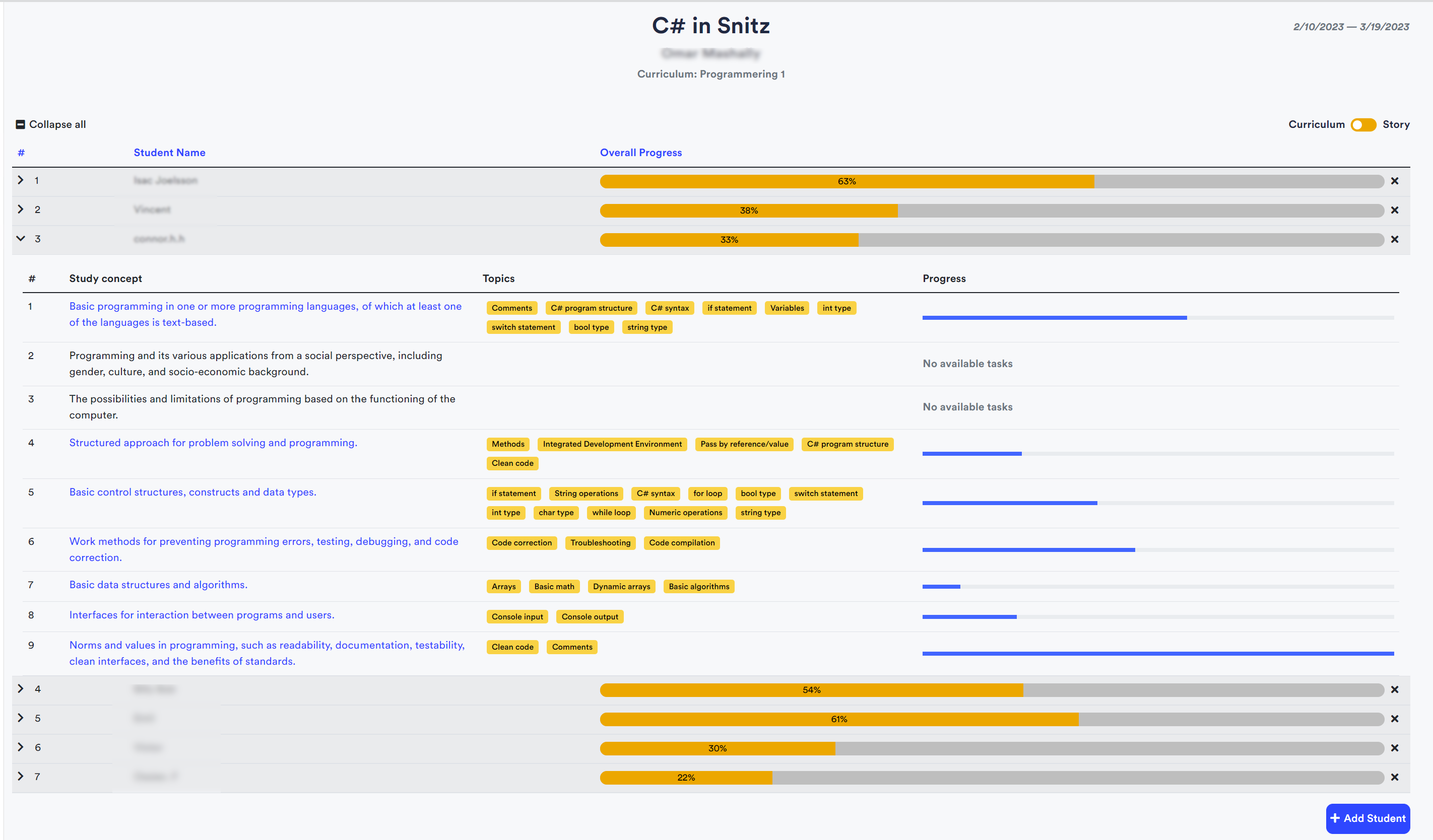The image size is (1433, 840).
Task: Open 'Basic data structures and algorithms' link
Action: [158, 585]
